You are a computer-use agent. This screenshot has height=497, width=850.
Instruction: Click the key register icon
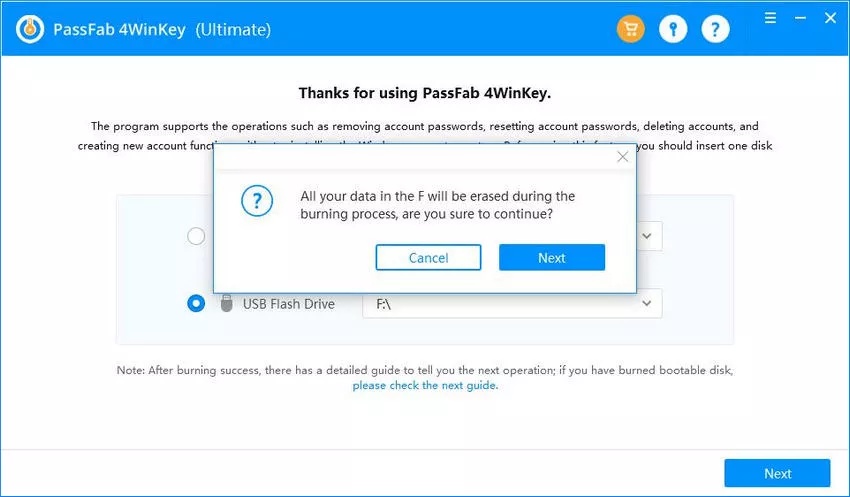click(x=673, y=29)
